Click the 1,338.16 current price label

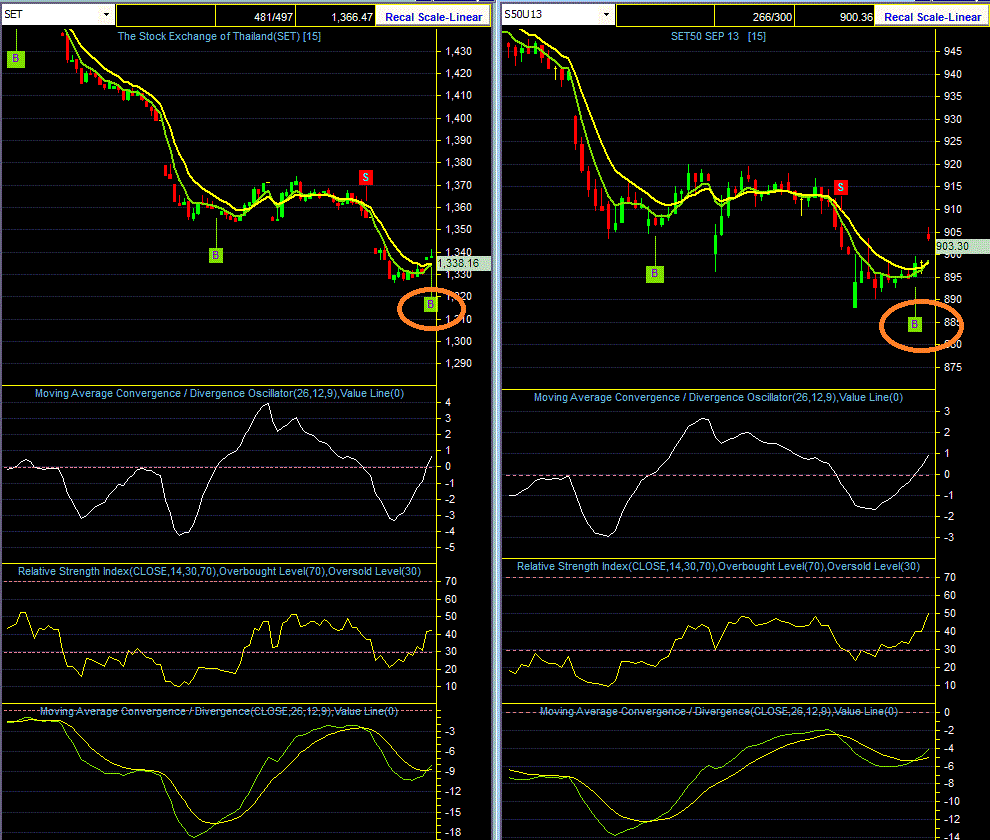(463, 263)
